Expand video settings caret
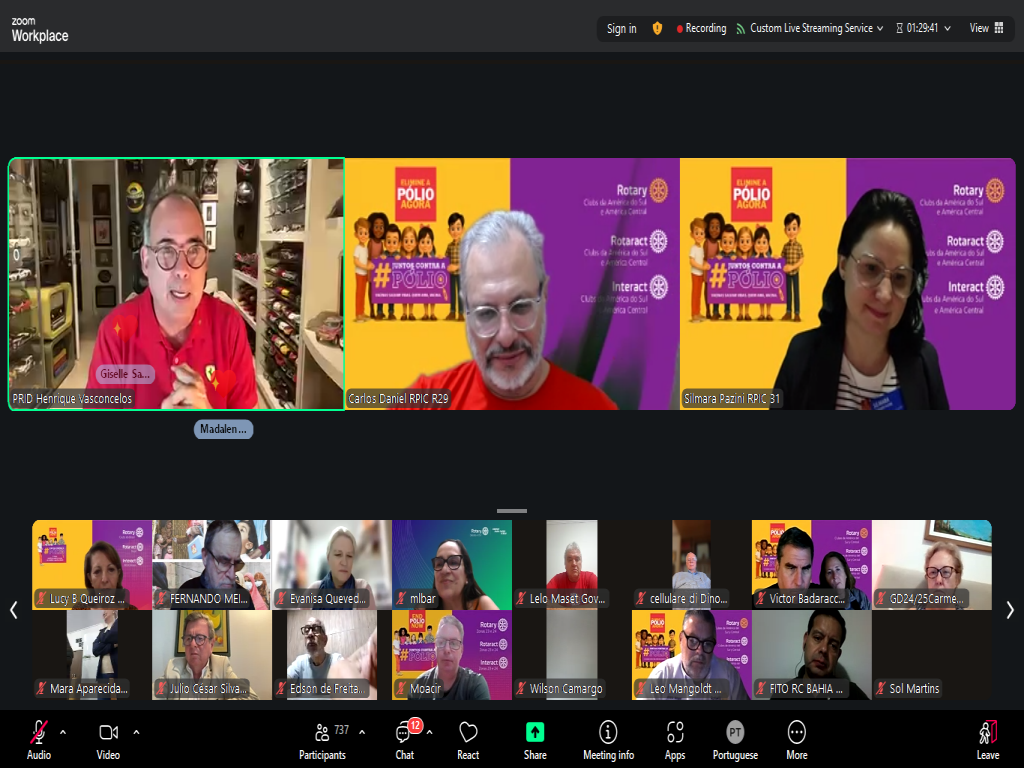1024x768 pixels. (136, 731)
